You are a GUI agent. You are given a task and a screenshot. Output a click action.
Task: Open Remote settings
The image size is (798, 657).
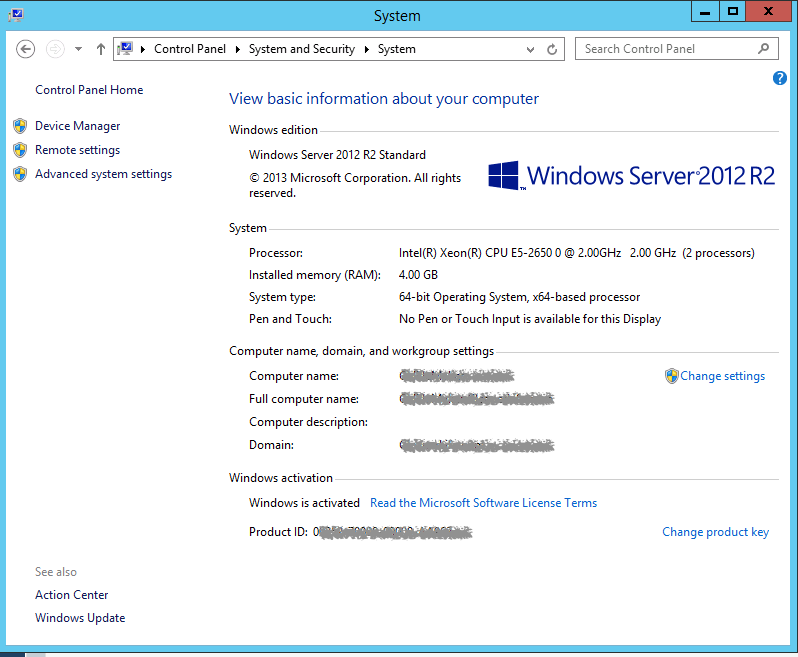coord(77,150)
